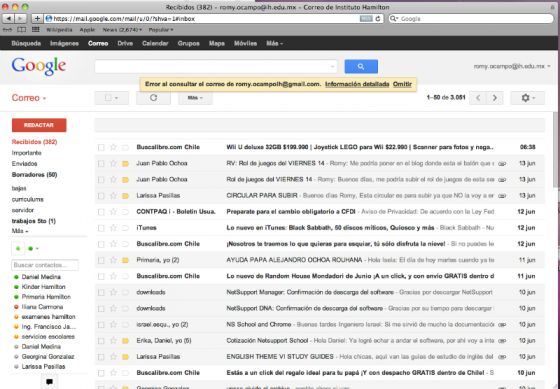Tick checkbox for Larissa Pasillas CIRCULAR email
560x389 pixels.
point(101,196)
